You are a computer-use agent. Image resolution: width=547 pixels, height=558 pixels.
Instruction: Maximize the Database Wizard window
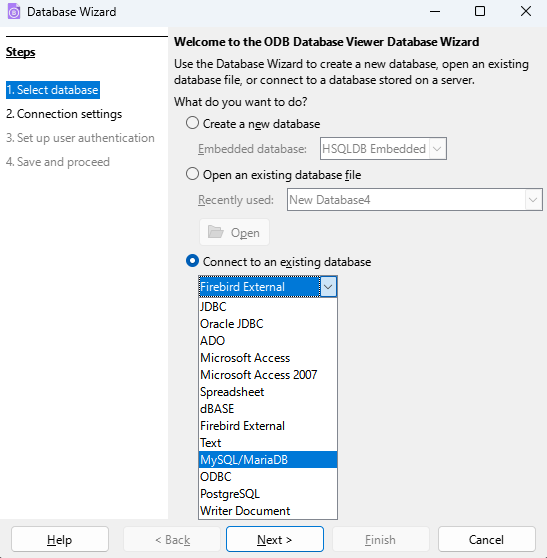coord(480,11)
